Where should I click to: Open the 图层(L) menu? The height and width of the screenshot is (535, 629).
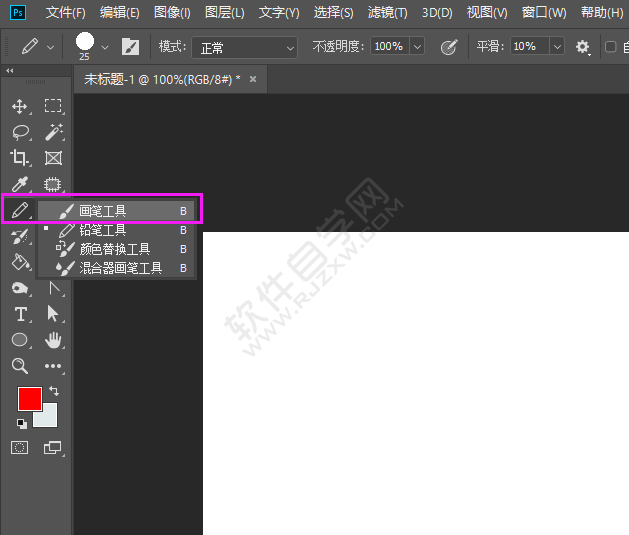click(x=225, y=13)
